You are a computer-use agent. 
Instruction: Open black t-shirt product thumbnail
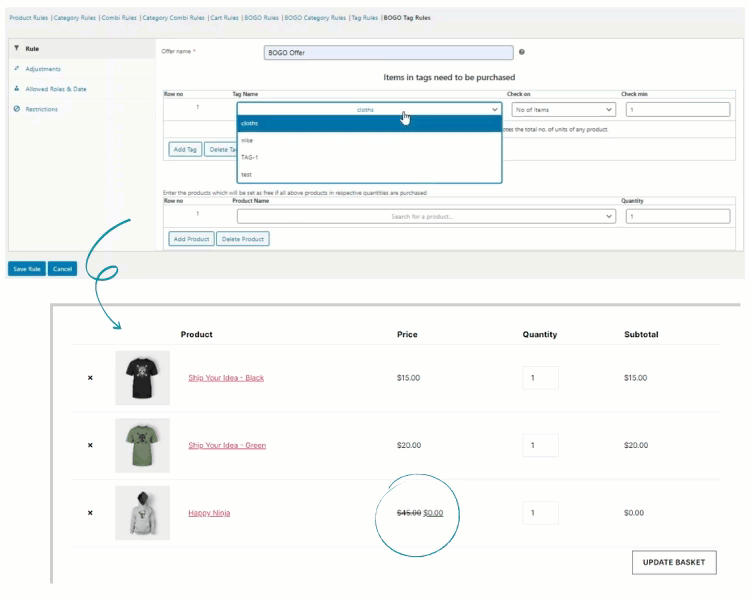click(143, 378)
